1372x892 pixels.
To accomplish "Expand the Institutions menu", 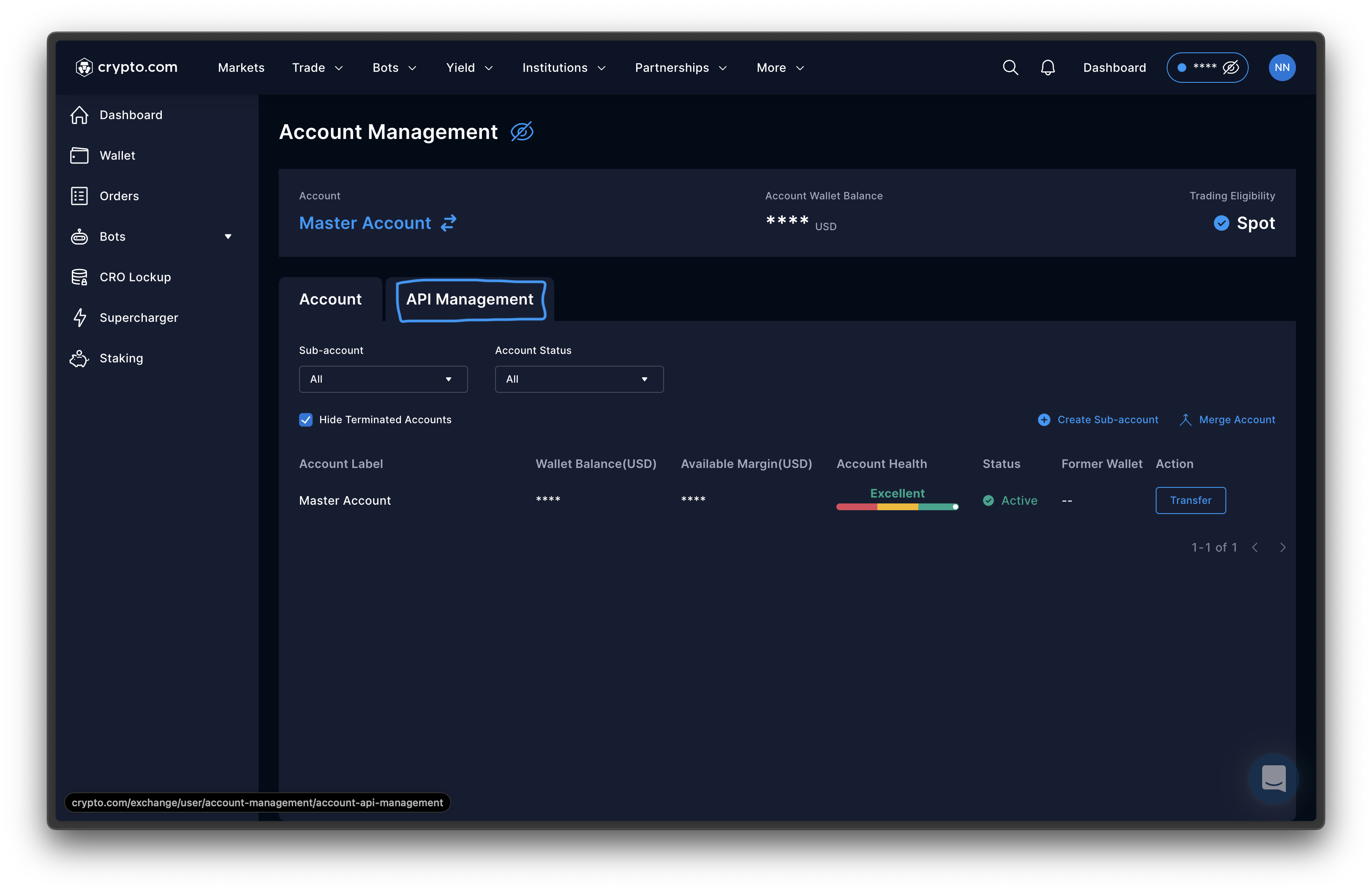I will (564, 68).
